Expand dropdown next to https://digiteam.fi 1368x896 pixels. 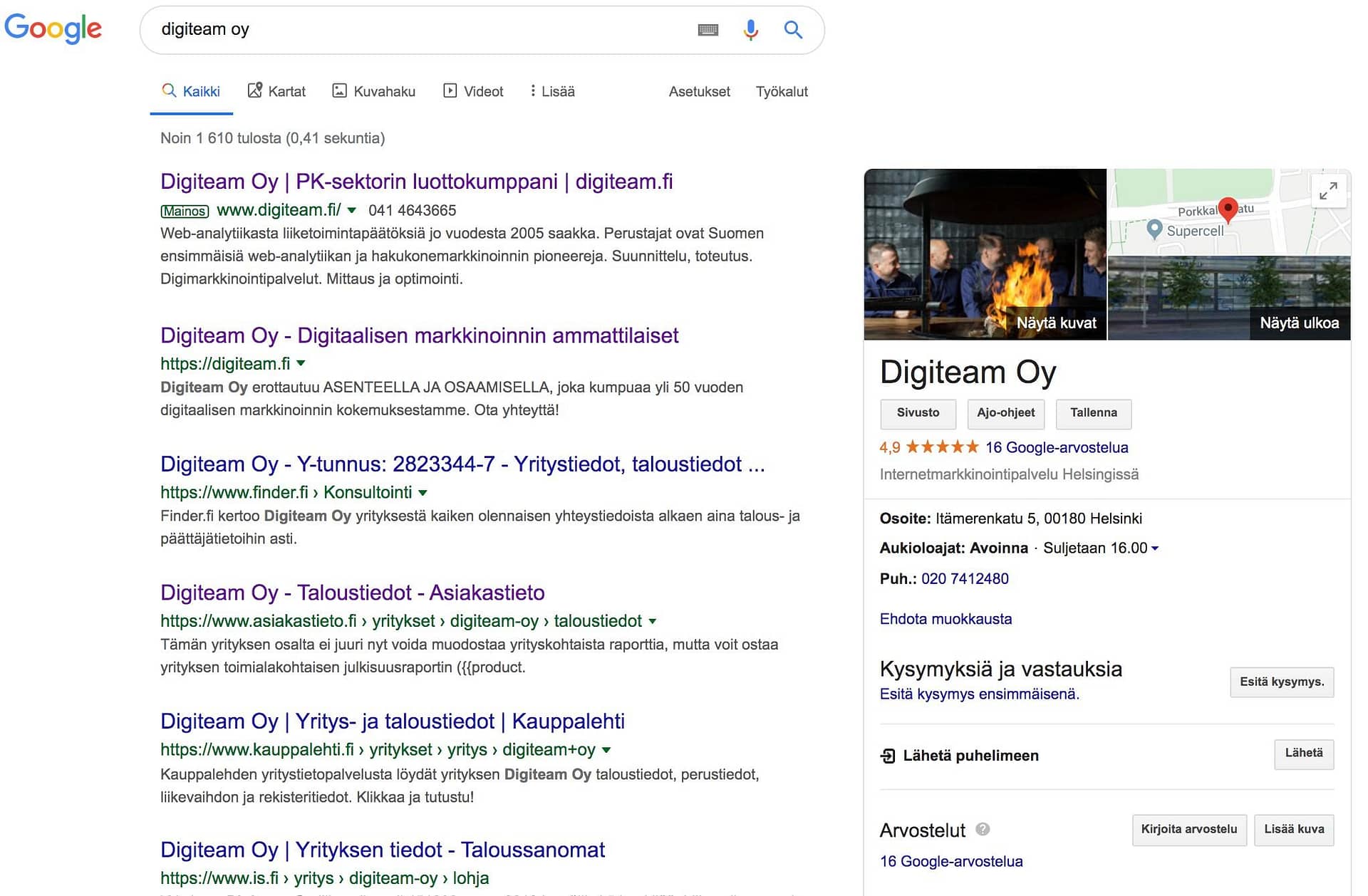[x=301, y=363]
